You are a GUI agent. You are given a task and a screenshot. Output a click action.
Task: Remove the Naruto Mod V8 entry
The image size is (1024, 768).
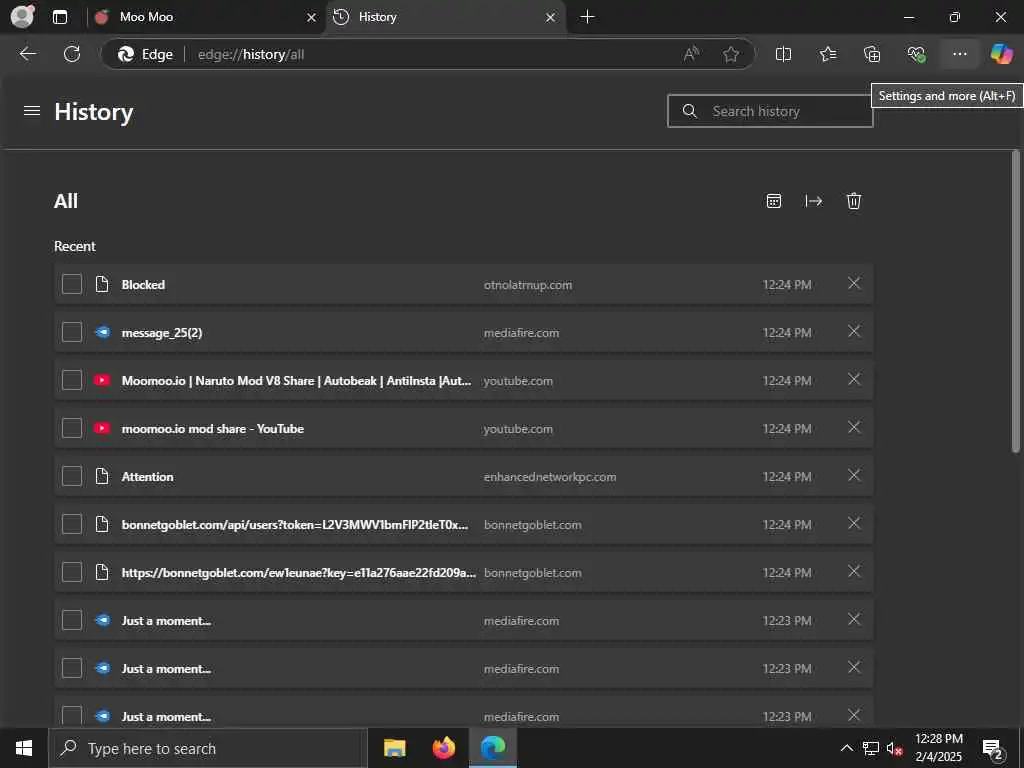click(854, 379)
